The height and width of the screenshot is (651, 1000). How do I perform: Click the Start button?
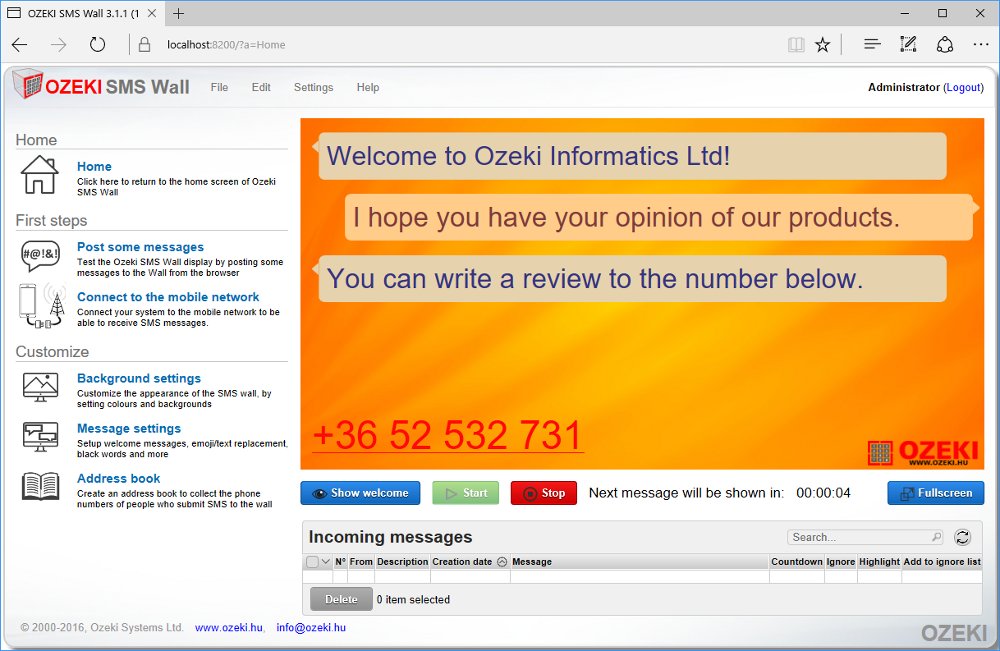466,493
